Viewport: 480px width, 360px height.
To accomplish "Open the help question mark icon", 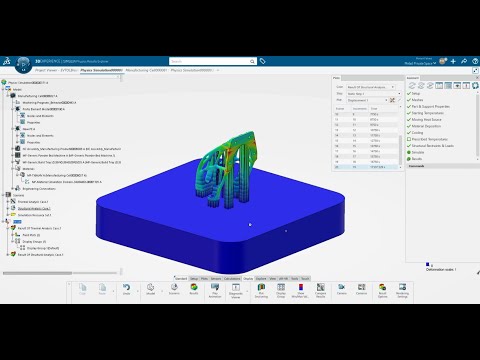I will point(475,61).
